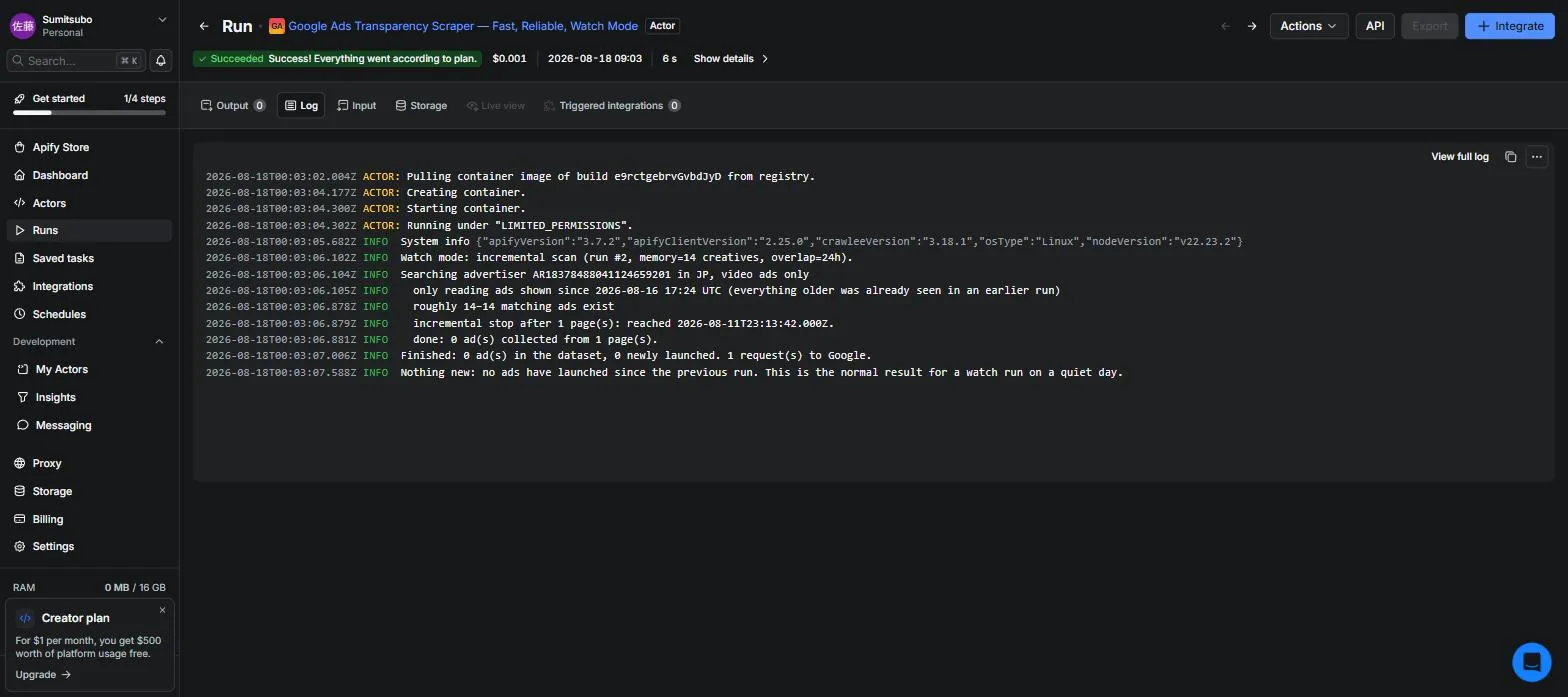
Task: Open Schedules in the sidebar
Action: (89, 314)
